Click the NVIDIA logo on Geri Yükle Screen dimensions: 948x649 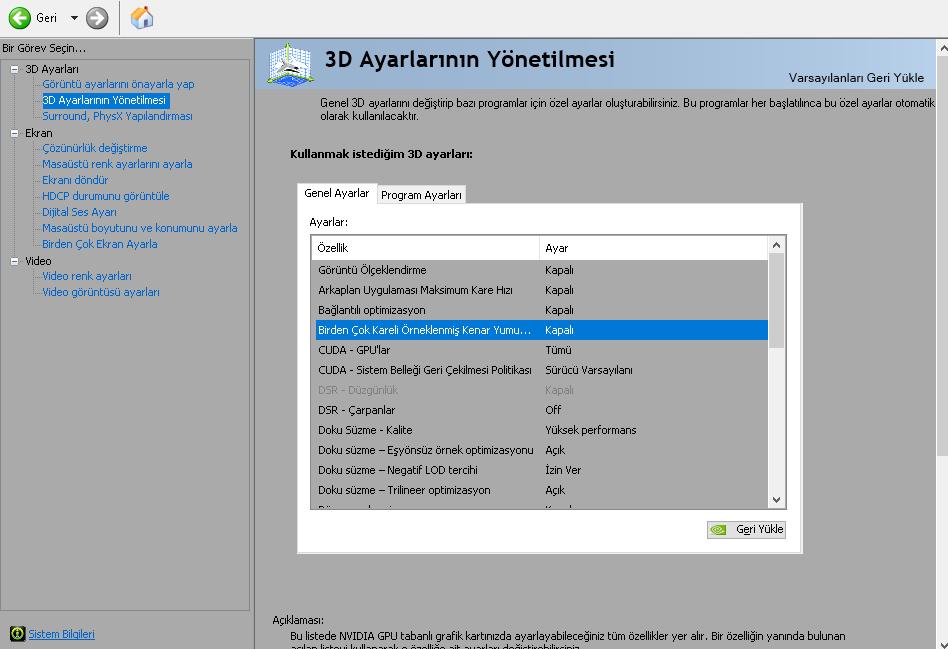pyautogui.click(x=718, y=530)
